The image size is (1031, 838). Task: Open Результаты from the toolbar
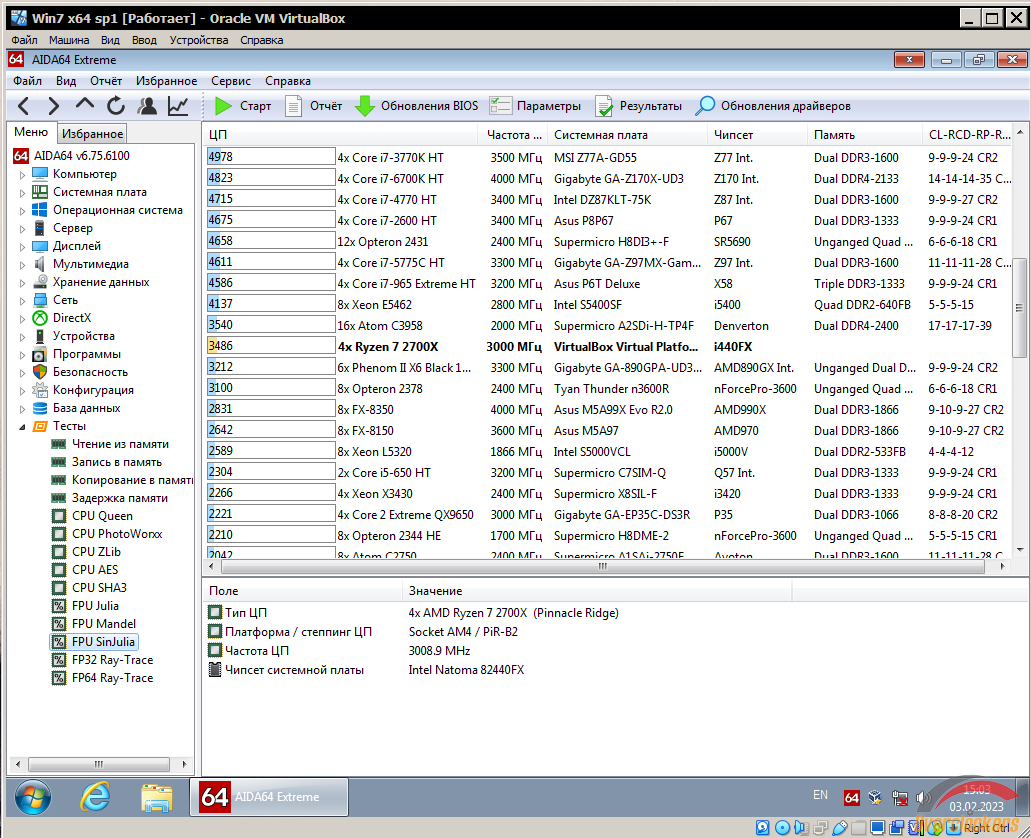tap(638, 106)
